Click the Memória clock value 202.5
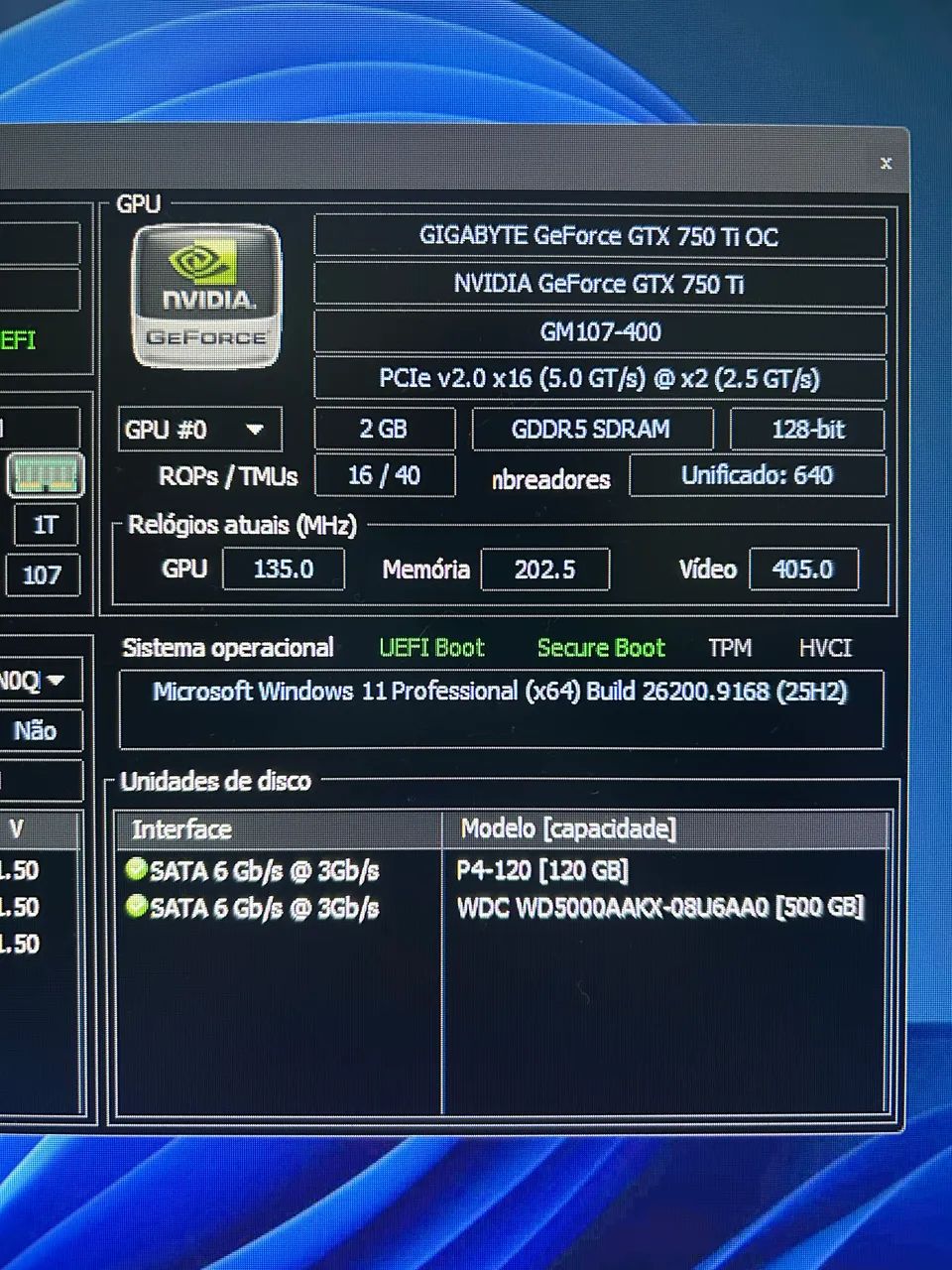The image size is (952, 1270). (544, 570)
